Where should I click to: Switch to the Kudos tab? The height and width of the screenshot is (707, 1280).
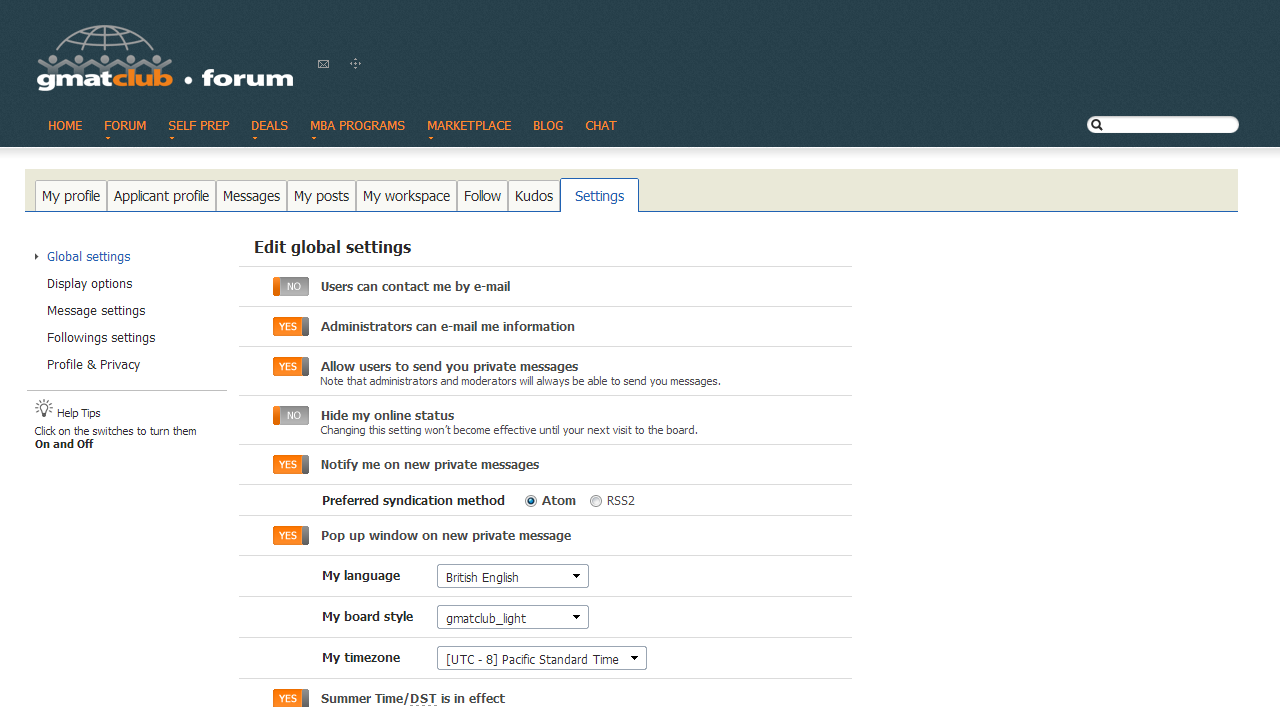tap(534, 196)
